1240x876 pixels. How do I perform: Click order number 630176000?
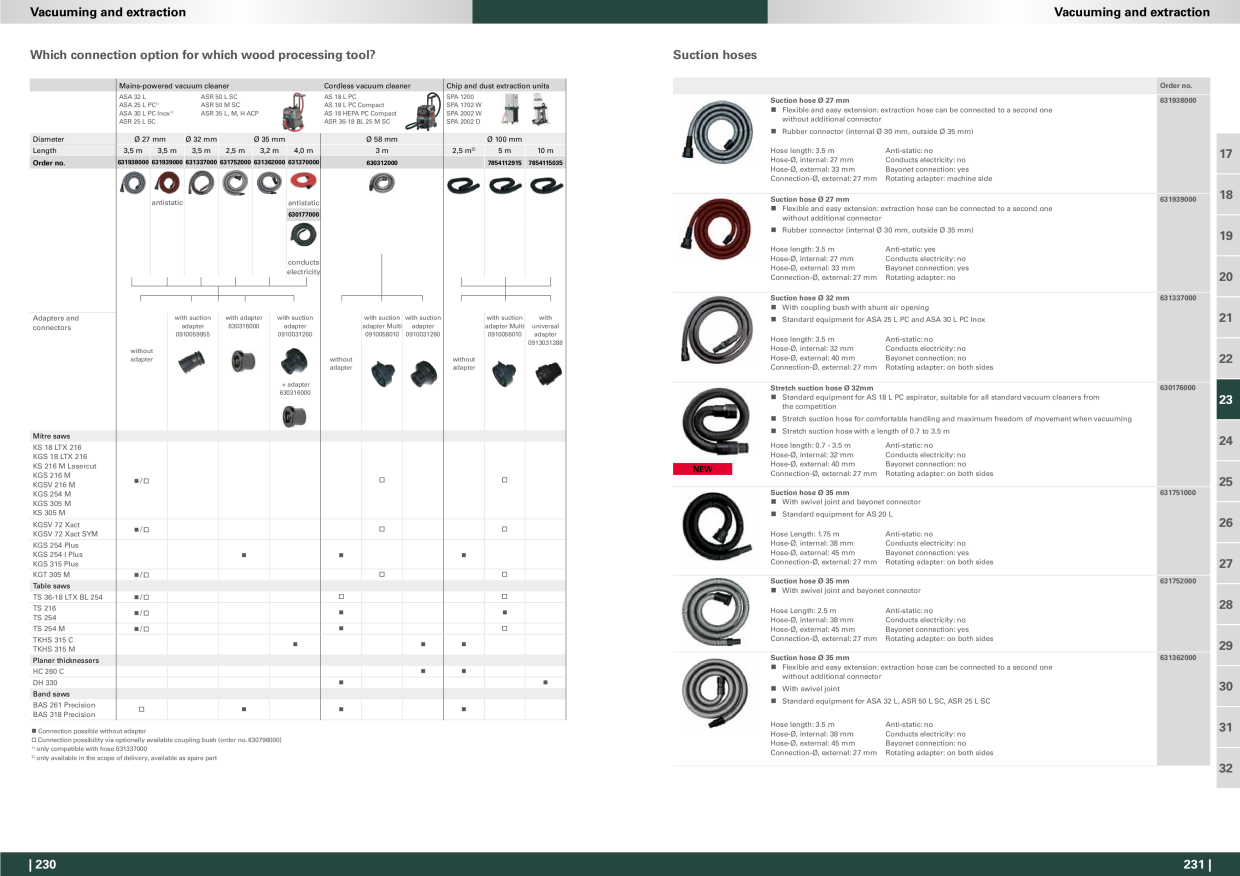(x=1178, y=387)
